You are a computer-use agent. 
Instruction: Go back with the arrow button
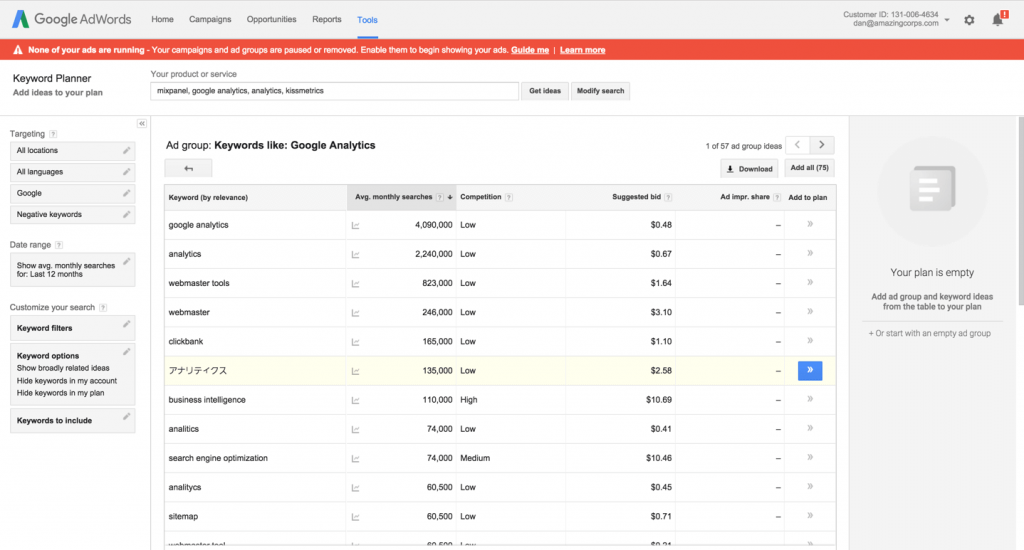point(188,169)
